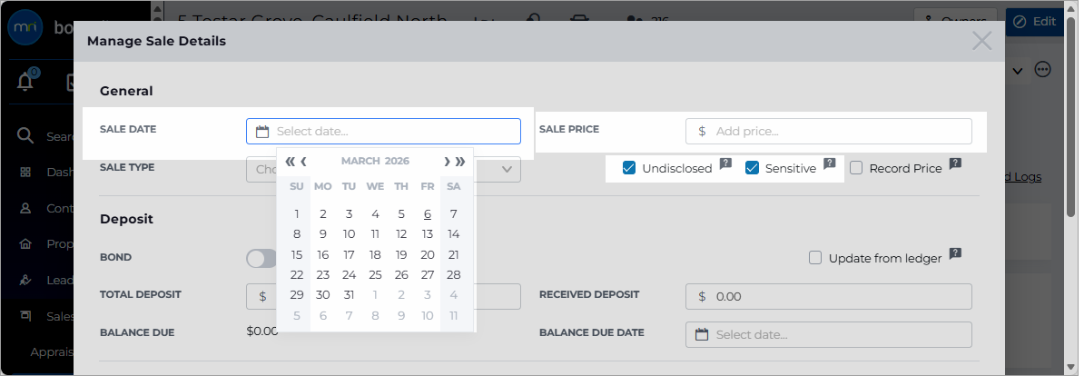The image size is (1080, 376).
Task: Click the Appraisals item in sidebar
Action: pyautogui.click(x=52, y=352)
